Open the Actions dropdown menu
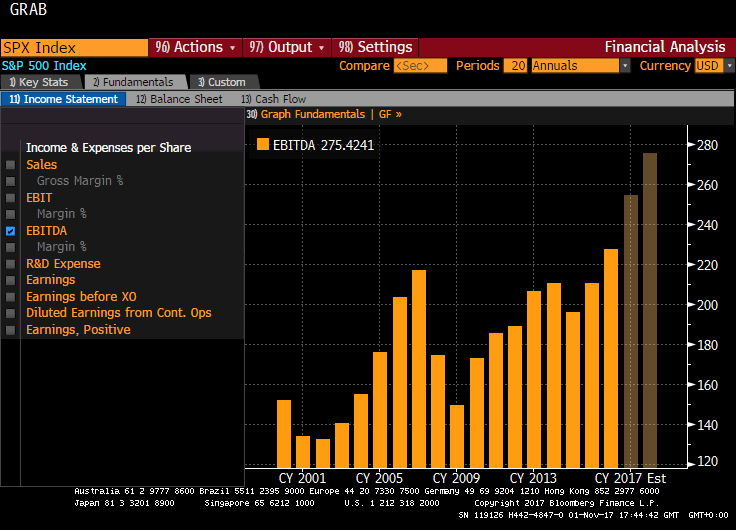This screenshot has width=736, height=530. [196, 47]
